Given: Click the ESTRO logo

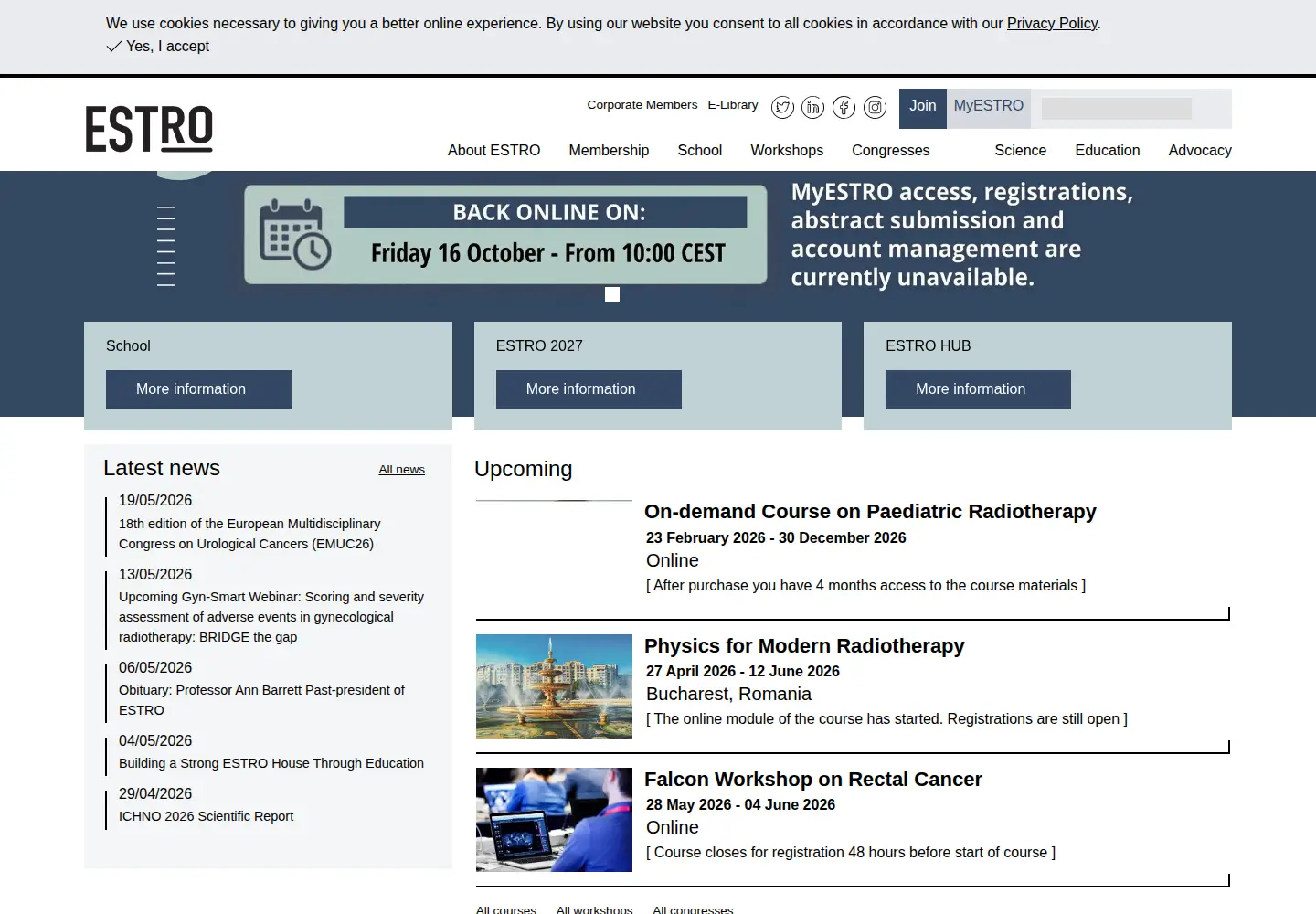Looking at the screenshot, I should click(149, 129).
